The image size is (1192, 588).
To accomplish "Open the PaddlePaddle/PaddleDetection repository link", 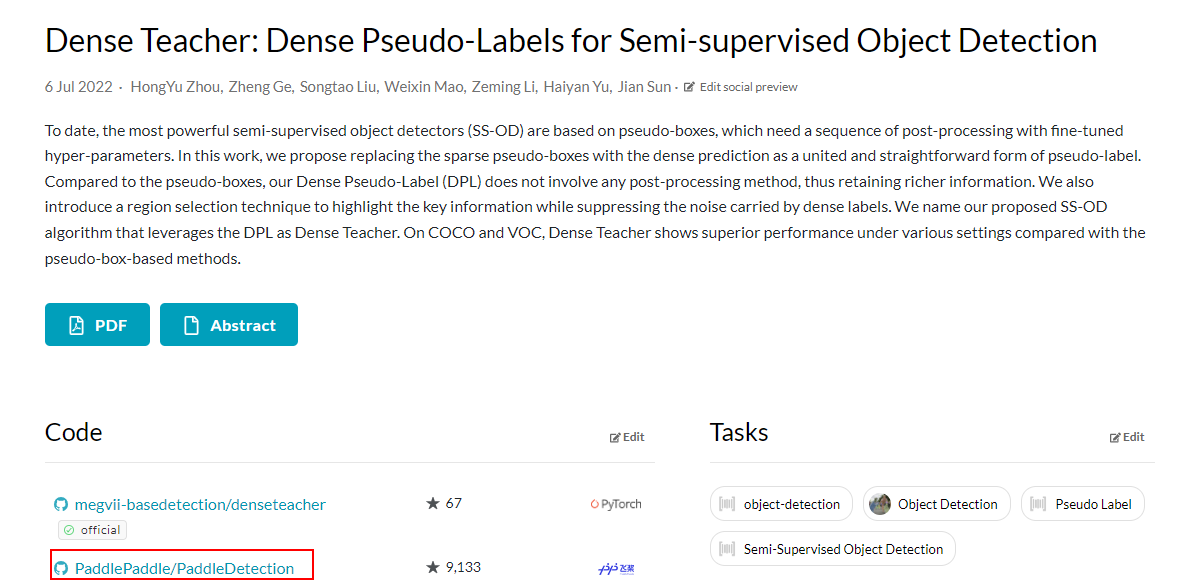I will pos(184,568).
